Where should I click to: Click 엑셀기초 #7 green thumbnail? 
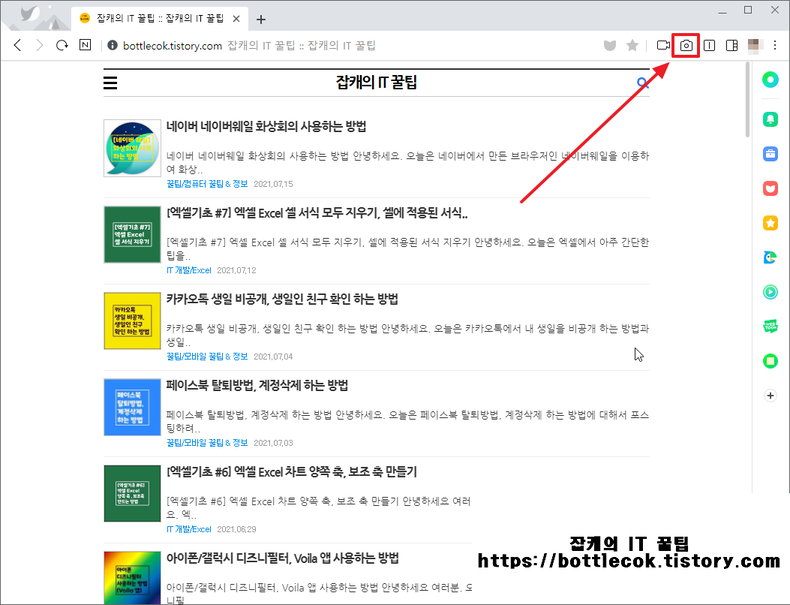[132, 234]
